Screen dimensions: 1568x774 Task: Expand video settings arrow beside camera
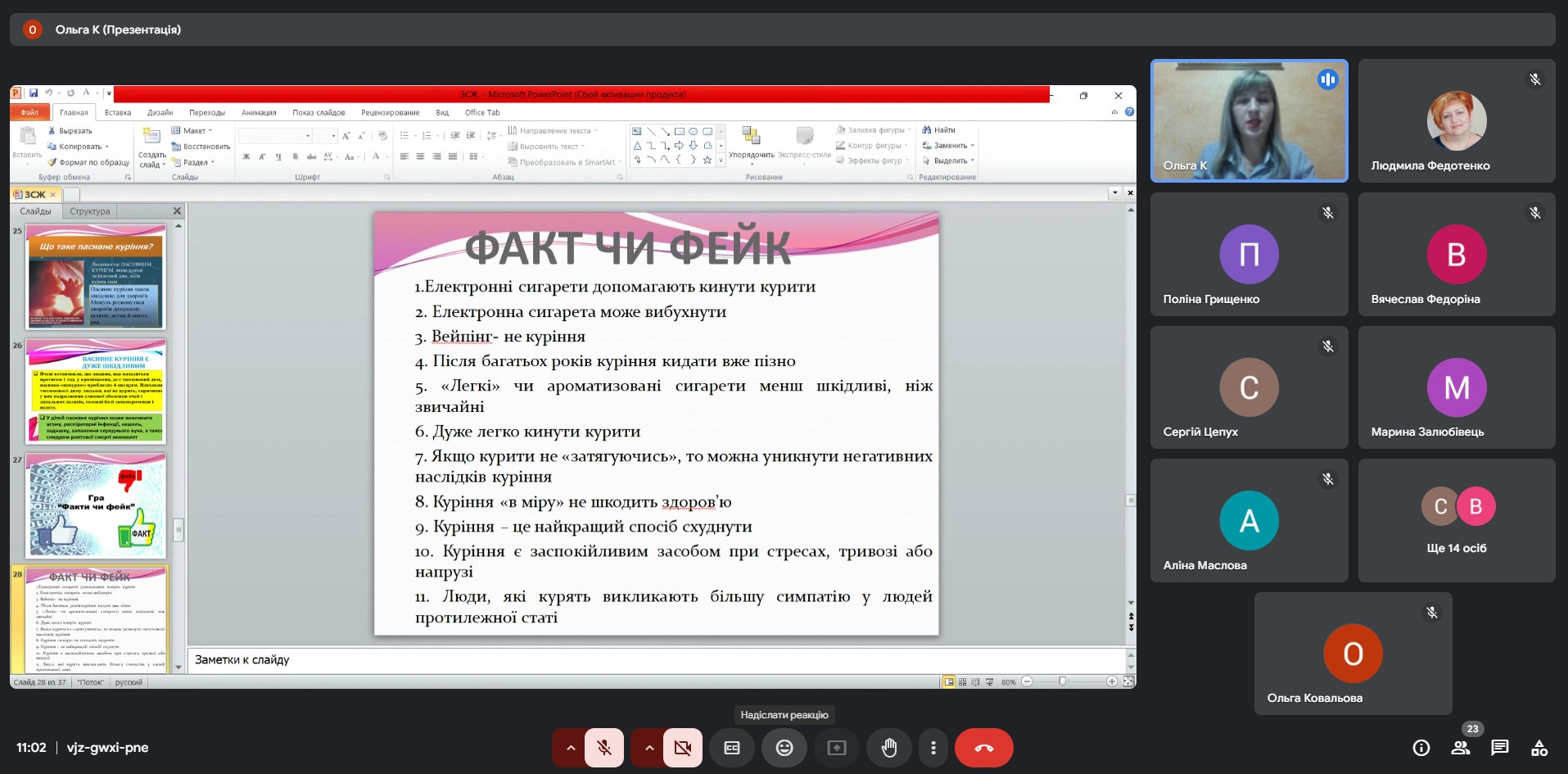pyautogui.click(x=649, y=748)
